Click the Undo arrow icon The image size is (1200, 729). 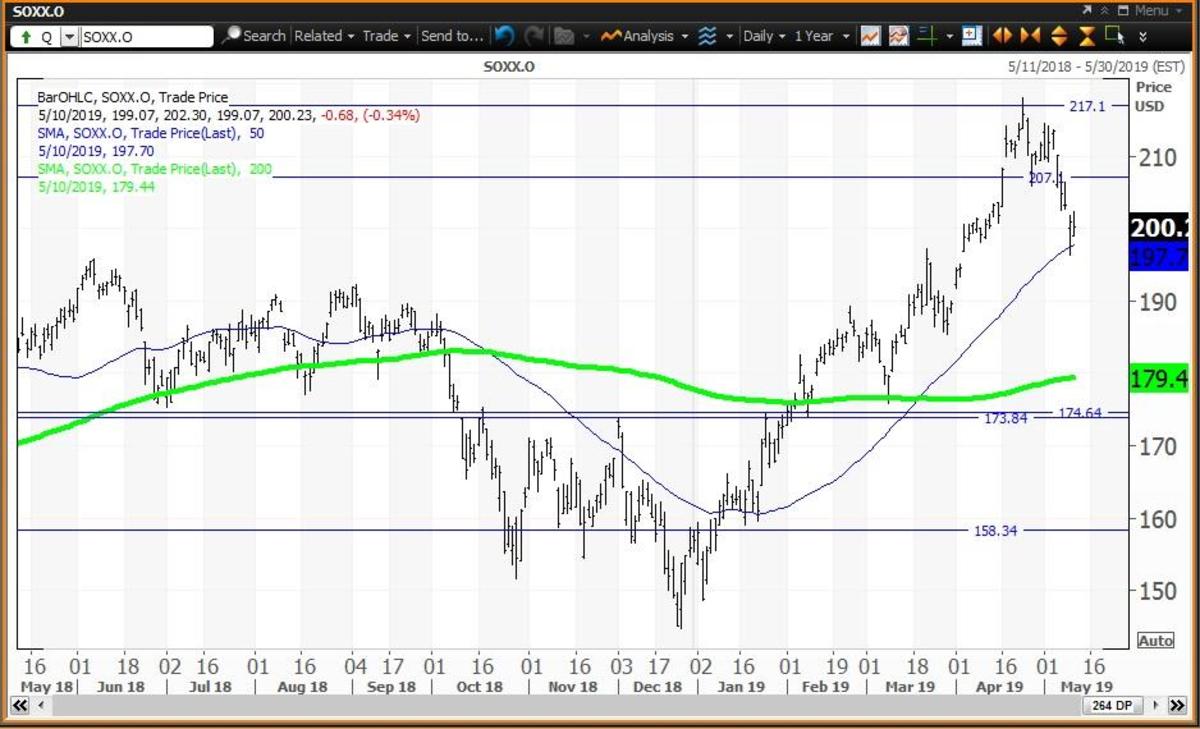[504, 36]
